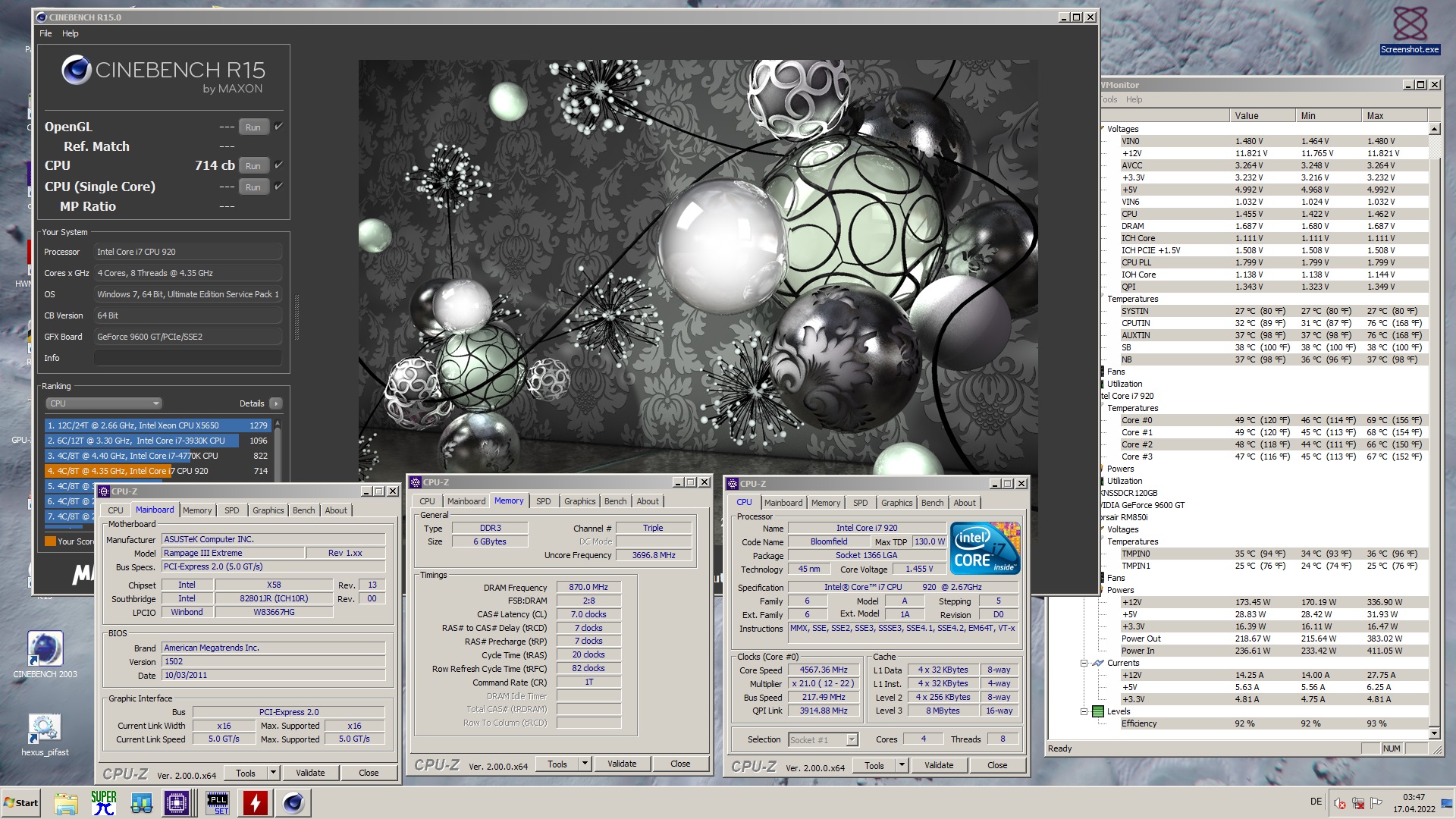Activate the red lightning HWMonitor taskbar button
The image size is (1456, 819).
pyautogui.click(x=255, y=803)
